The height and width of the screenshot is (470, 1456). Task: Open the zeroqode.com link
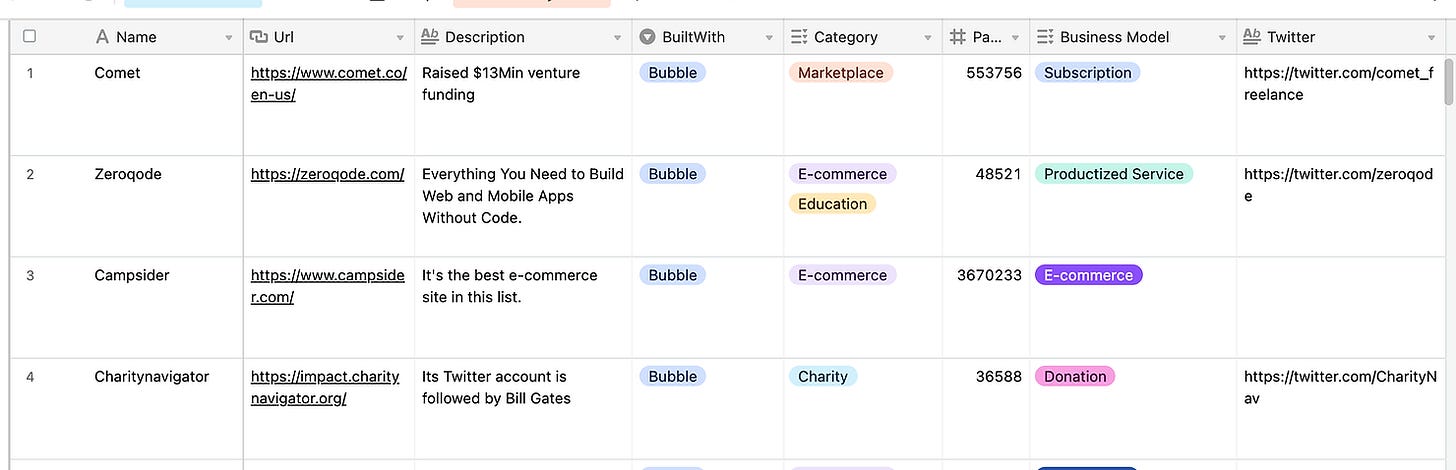[x=327, y=174]
